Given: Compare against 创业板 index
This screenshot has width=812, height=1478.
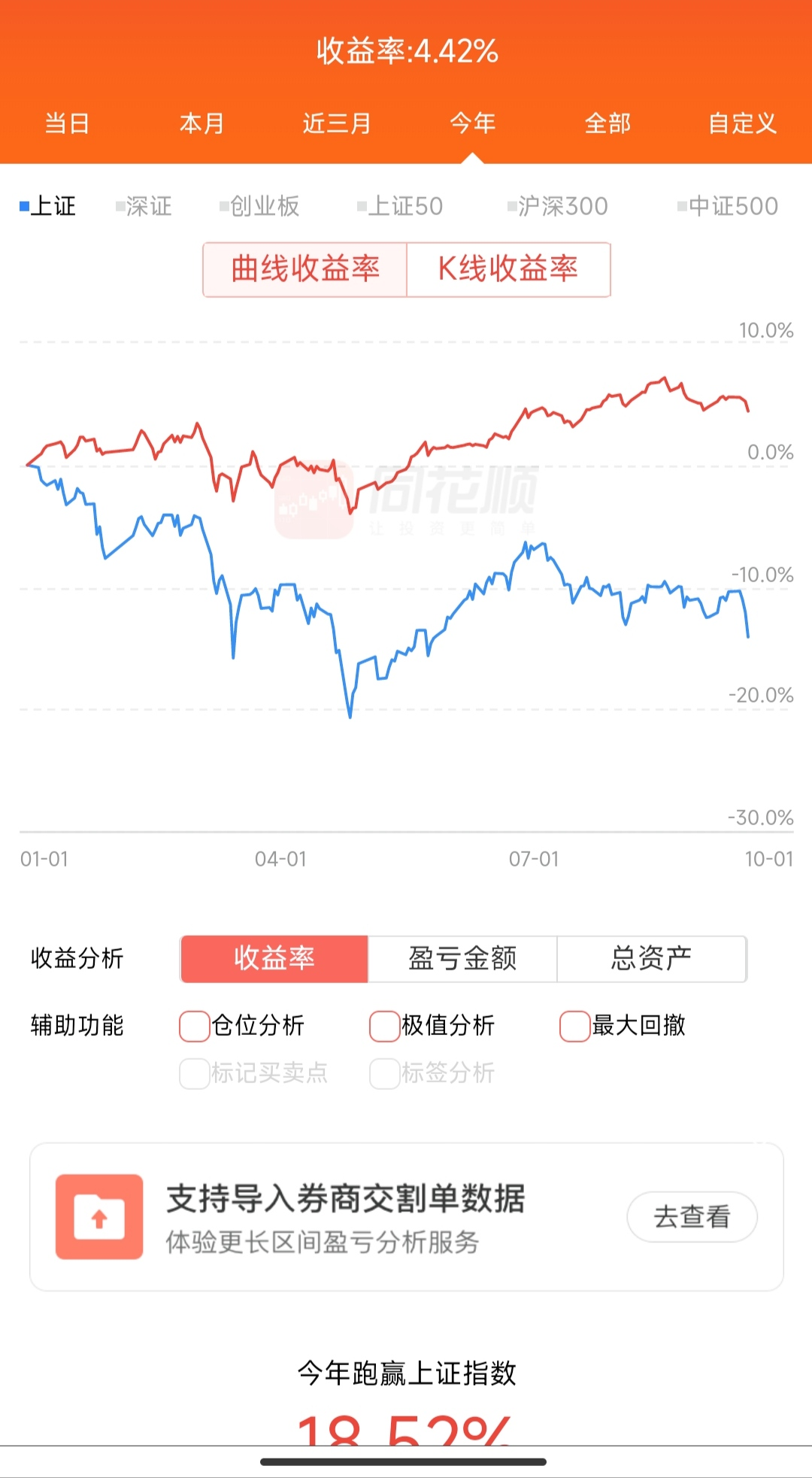Looking at the screenshot, I should (259, 206).
